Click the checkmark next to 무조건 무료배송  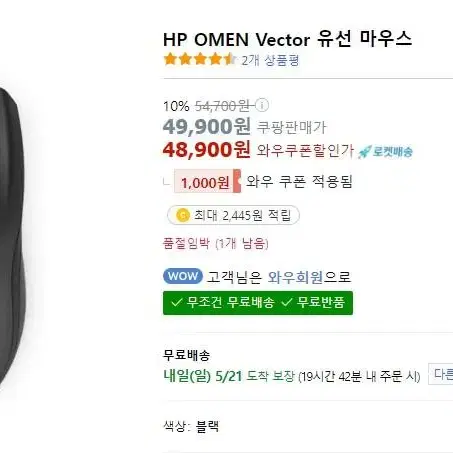(176, 303)
